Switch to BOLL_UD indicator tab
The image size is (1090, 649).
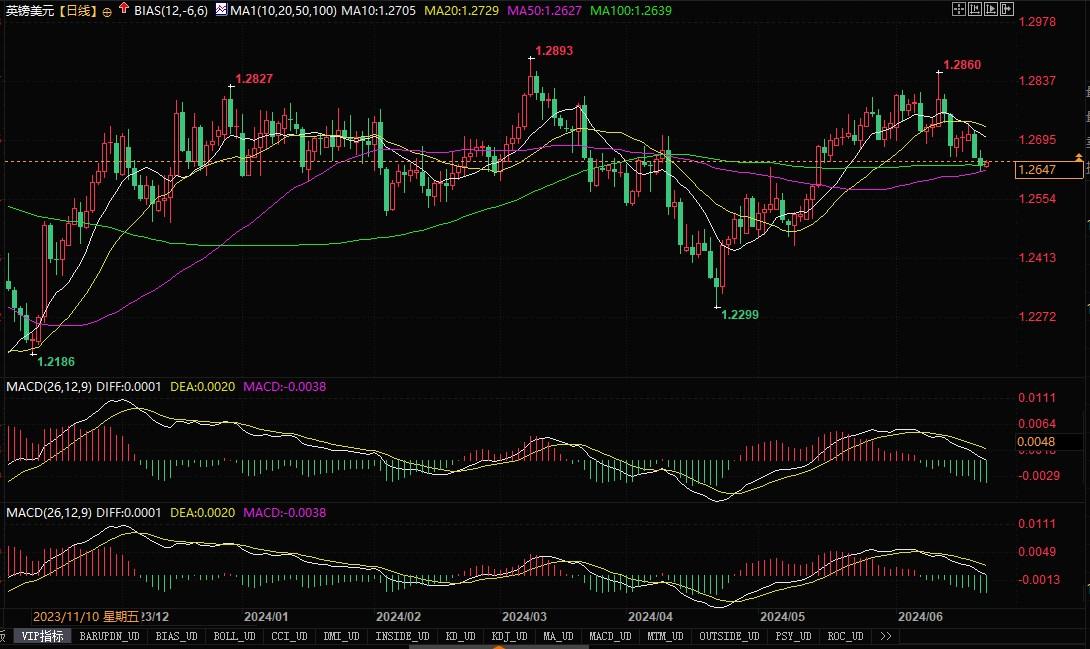pos(234,636)
